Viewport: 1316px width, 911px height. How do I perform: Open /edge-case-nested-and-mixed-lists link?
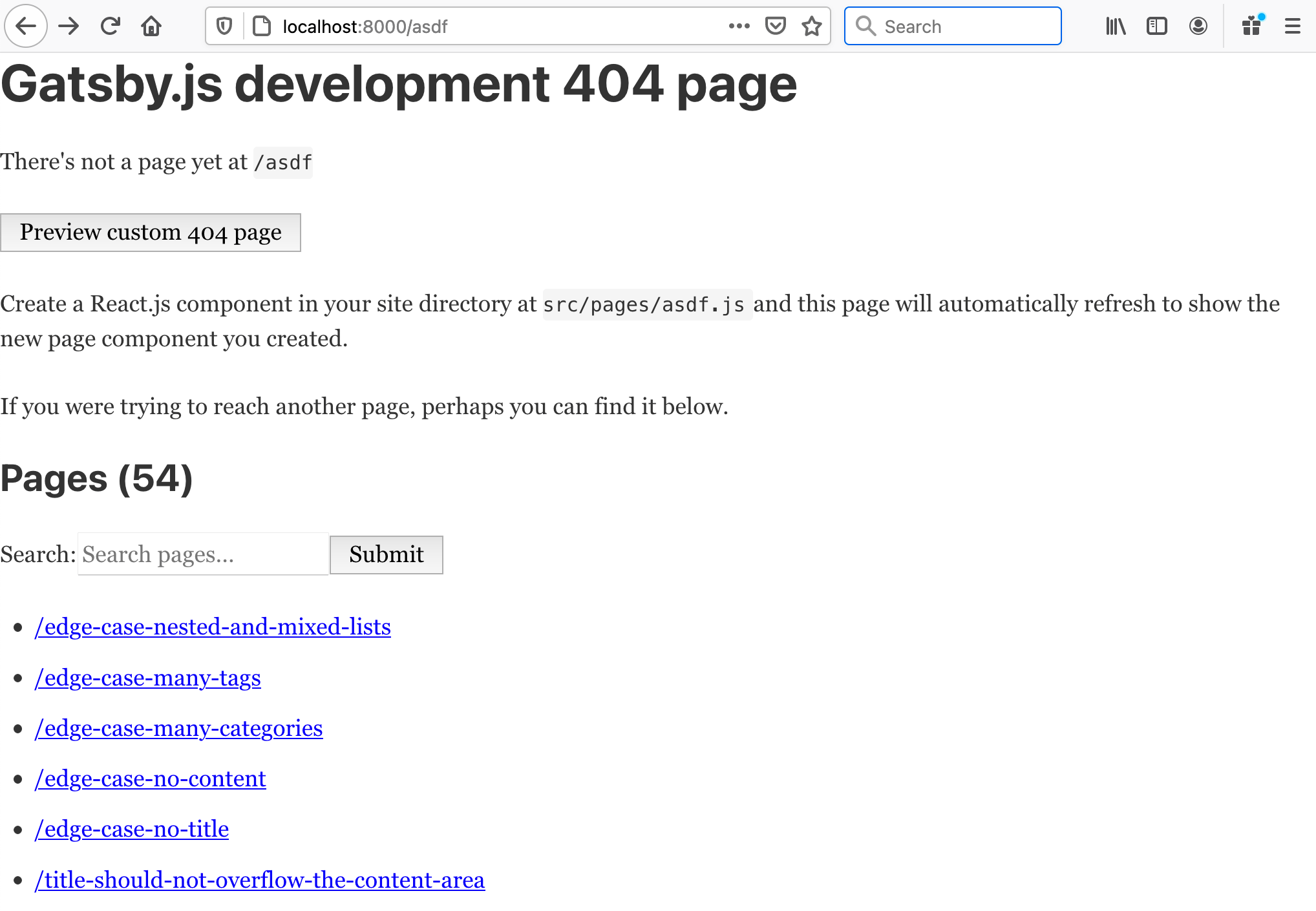[213, 627]
